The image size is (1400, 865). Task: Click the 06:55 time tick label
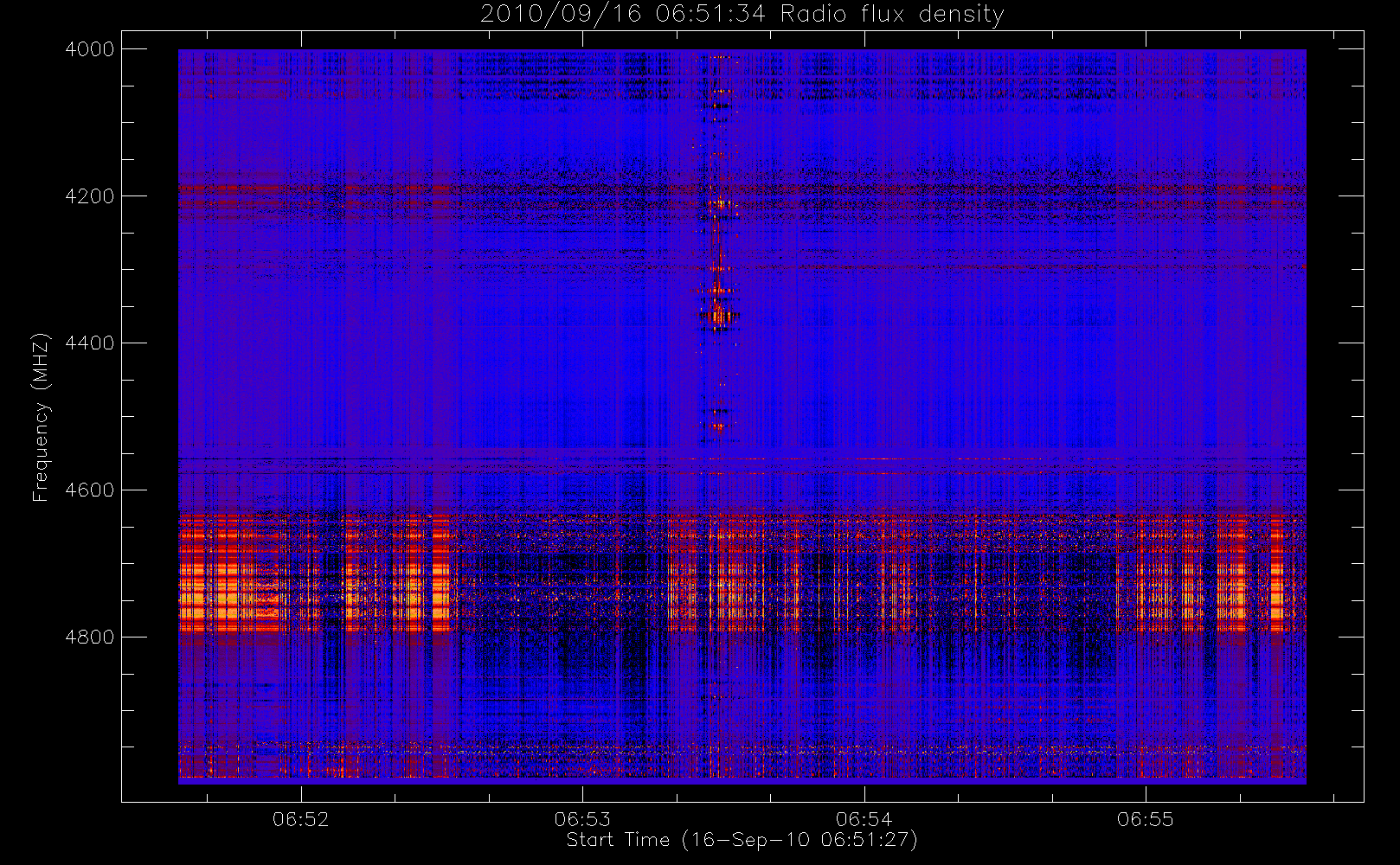(x=1146, y=819)
